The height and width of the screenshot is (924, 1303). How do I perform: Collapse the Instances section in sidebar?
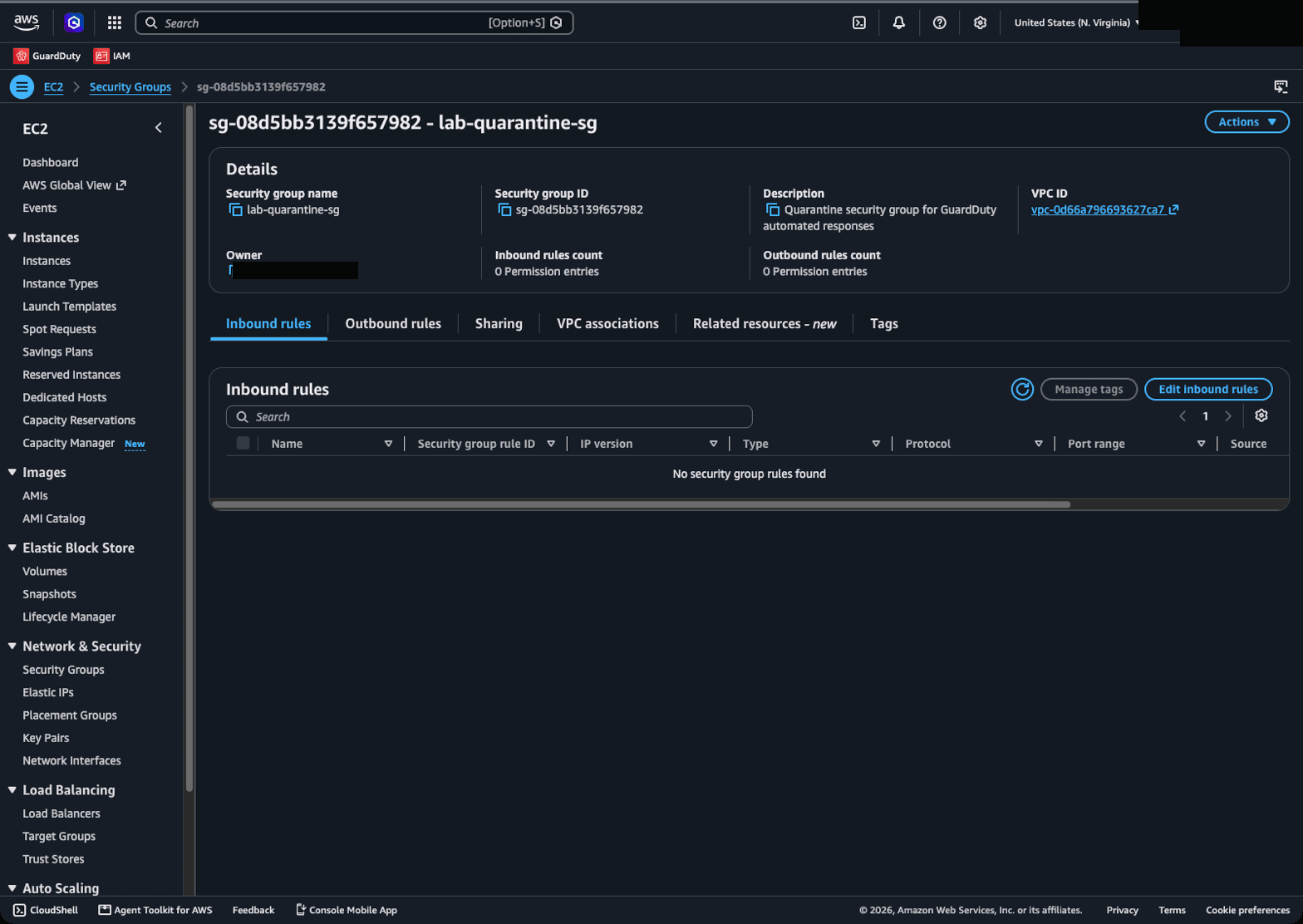pos(12,238)
